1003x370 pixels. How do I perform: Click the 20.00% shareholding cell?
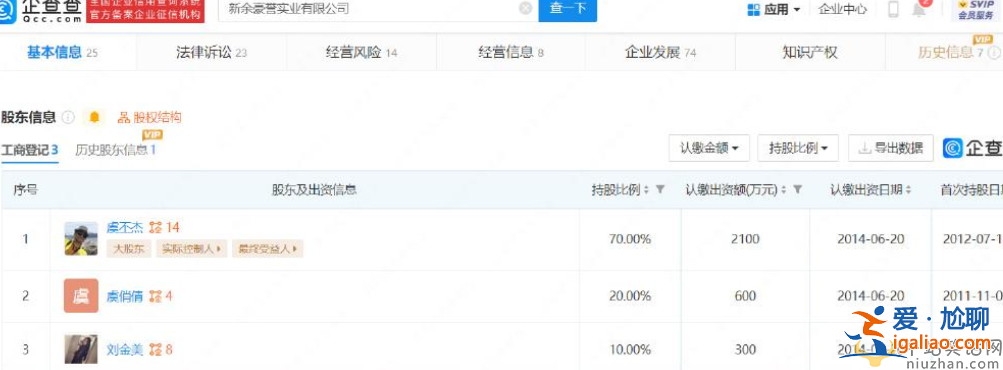629,296
